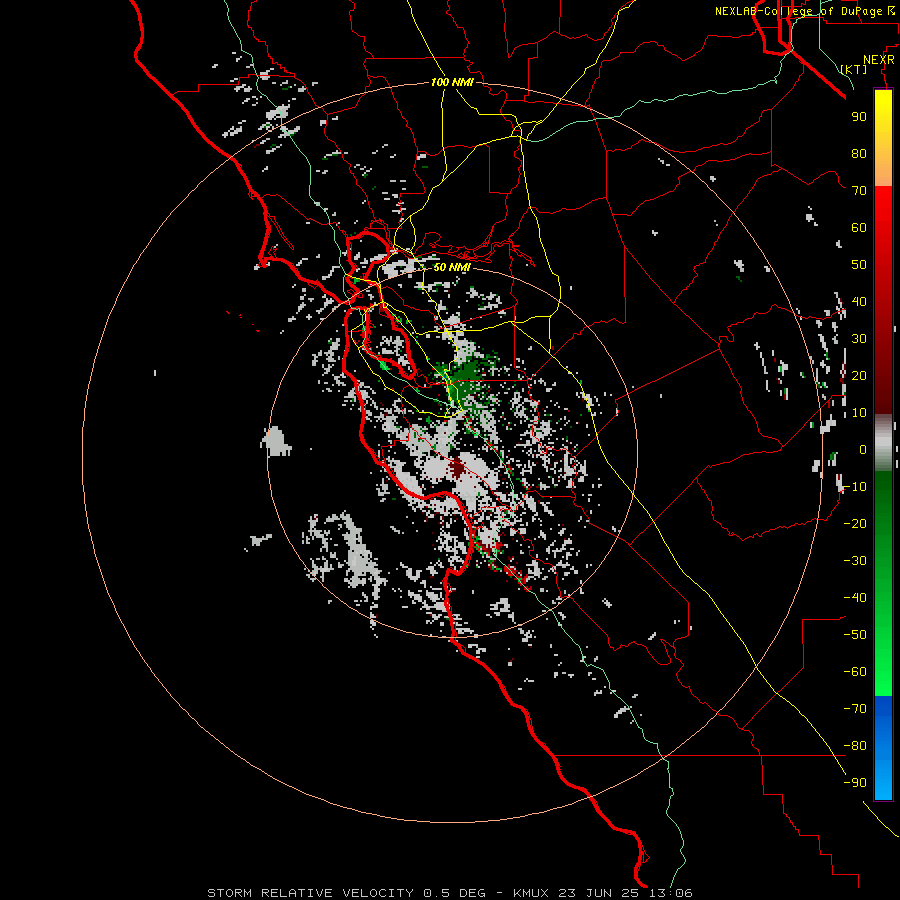Image resolution: width=900 pixels, height=900 pixels.
Task: Click the 10 value on the color scale
Action: (859, 413)
